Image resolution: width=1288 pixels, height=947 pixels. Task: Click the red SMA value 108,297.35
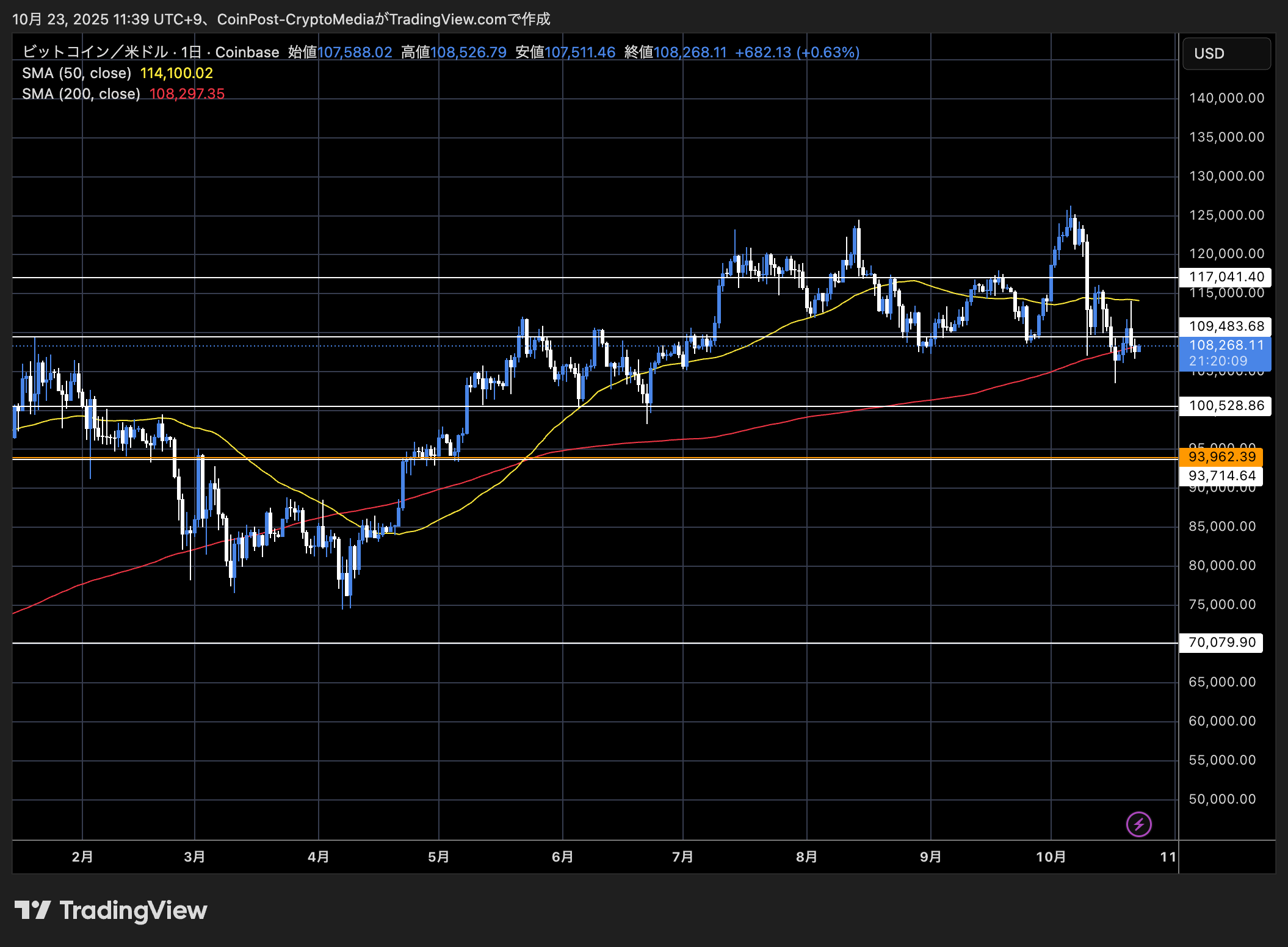click(x=187, y=94)
